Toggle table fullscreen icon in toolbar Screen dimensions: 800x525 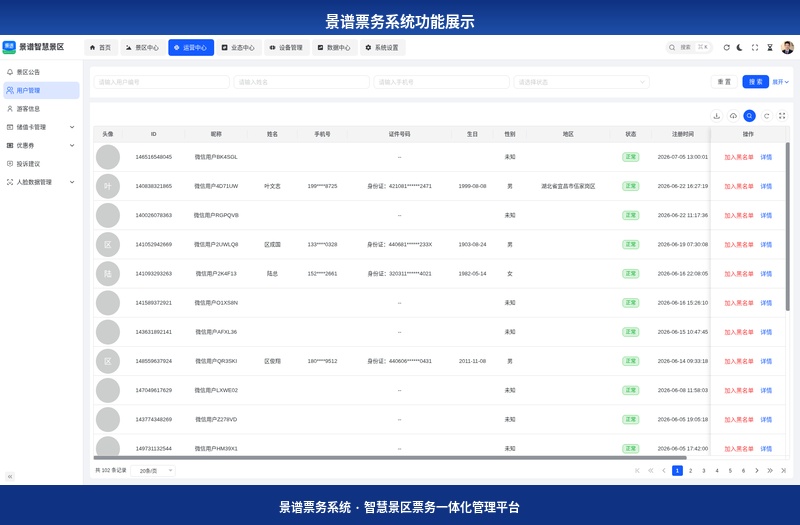coord(782,116)
